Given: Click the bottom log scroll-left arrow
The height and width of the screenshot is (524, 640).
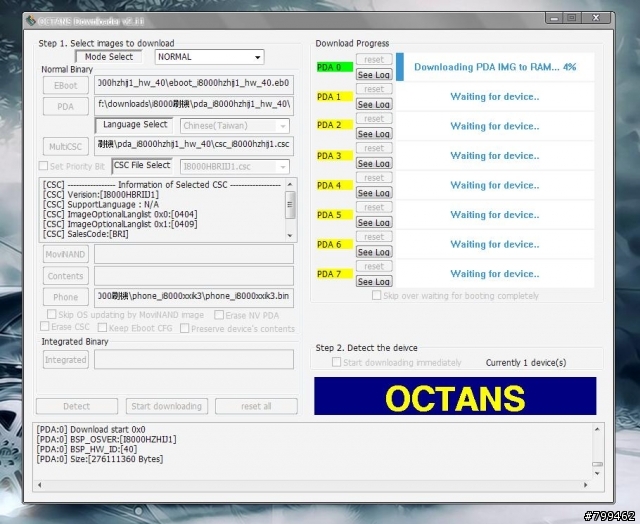Looking at the screenshot, I should [x=40, y=485].
